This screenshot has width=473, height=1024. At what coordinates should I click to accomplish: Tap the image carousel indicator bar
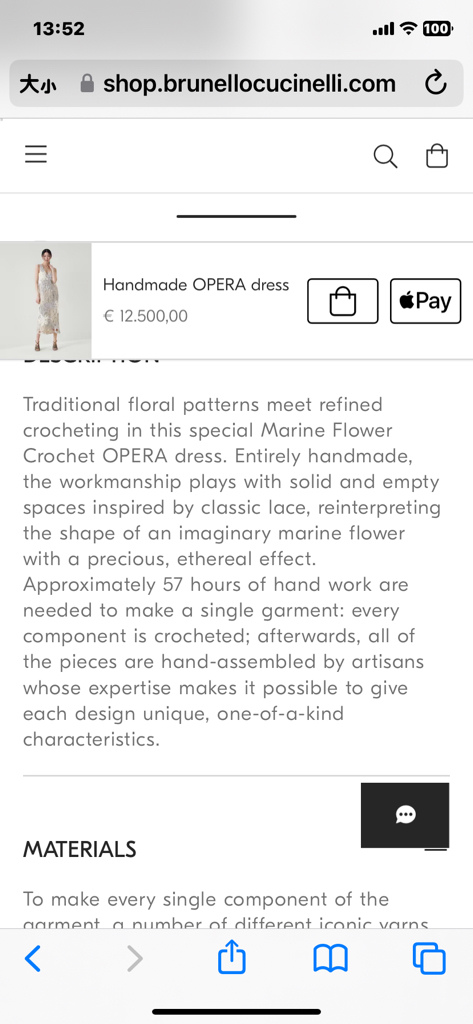[x=236, y=216]
